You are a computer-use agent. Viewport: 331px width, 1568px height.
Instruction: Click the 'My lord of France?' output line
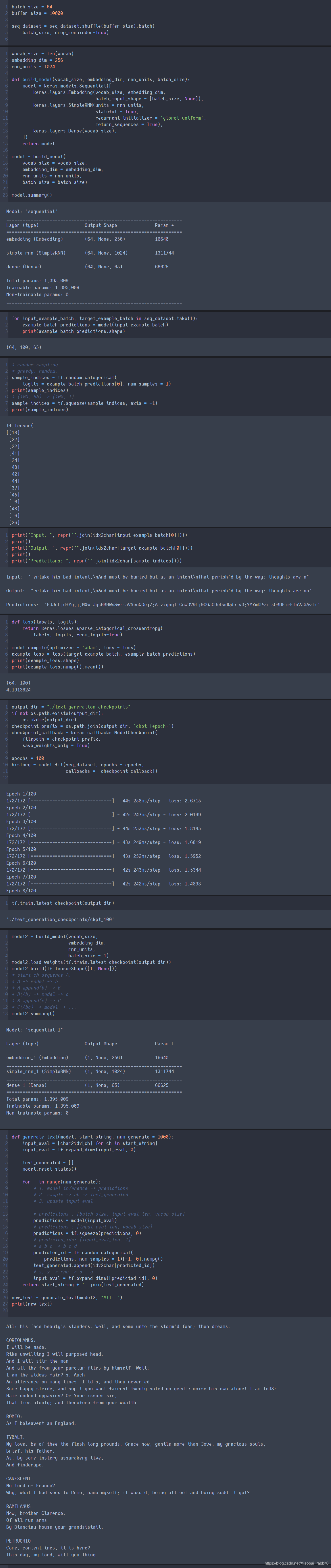30,1485
